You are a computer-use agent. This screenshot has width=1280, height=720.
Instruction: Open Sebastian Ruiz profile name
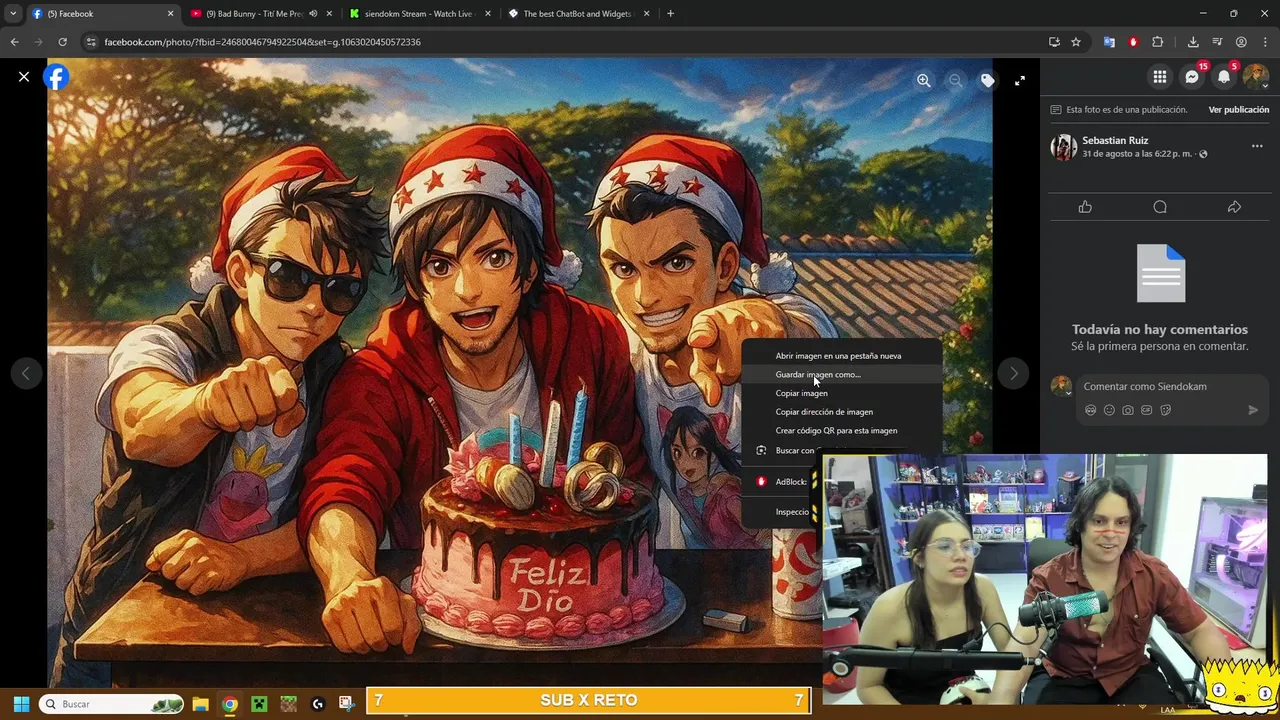[x=1115, y=141]
